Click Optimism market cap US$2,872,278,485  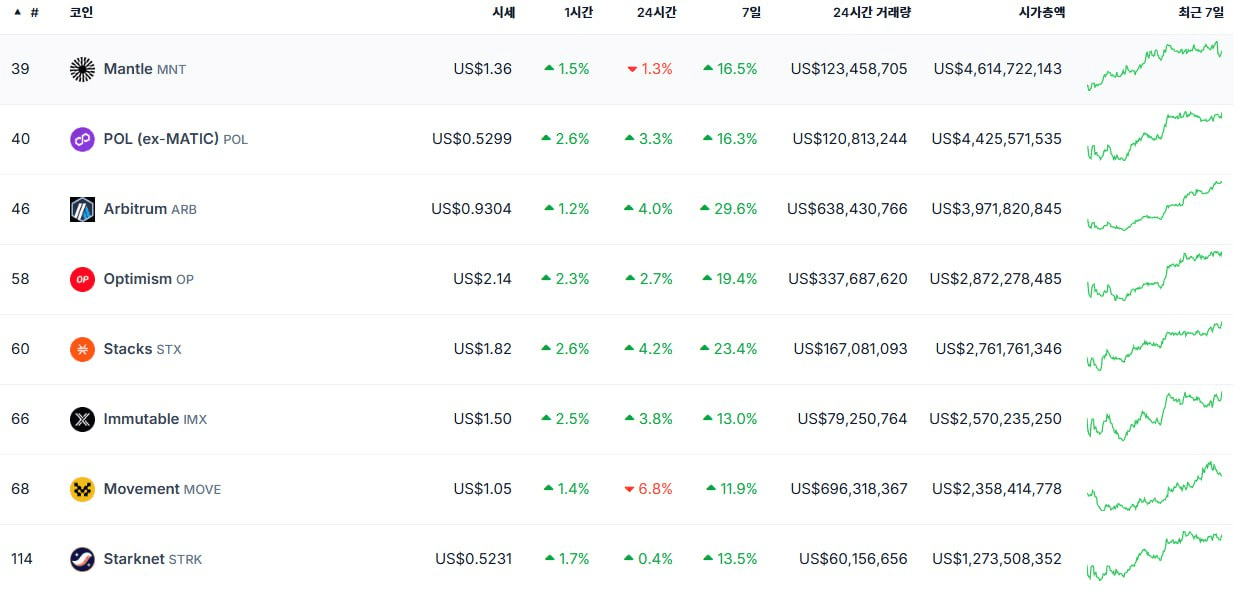click(996, 279)
